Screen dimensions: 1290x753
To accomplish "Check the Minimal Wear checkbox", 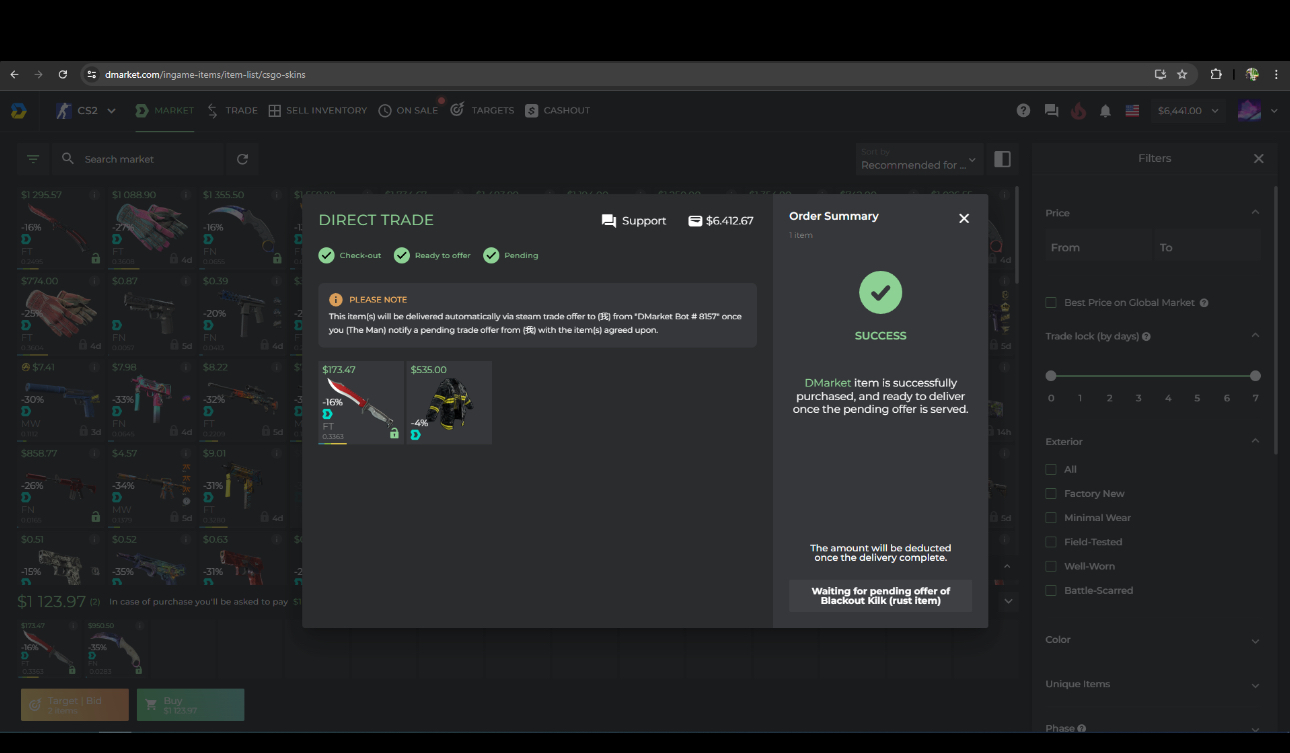I will tap(1051, 518).
